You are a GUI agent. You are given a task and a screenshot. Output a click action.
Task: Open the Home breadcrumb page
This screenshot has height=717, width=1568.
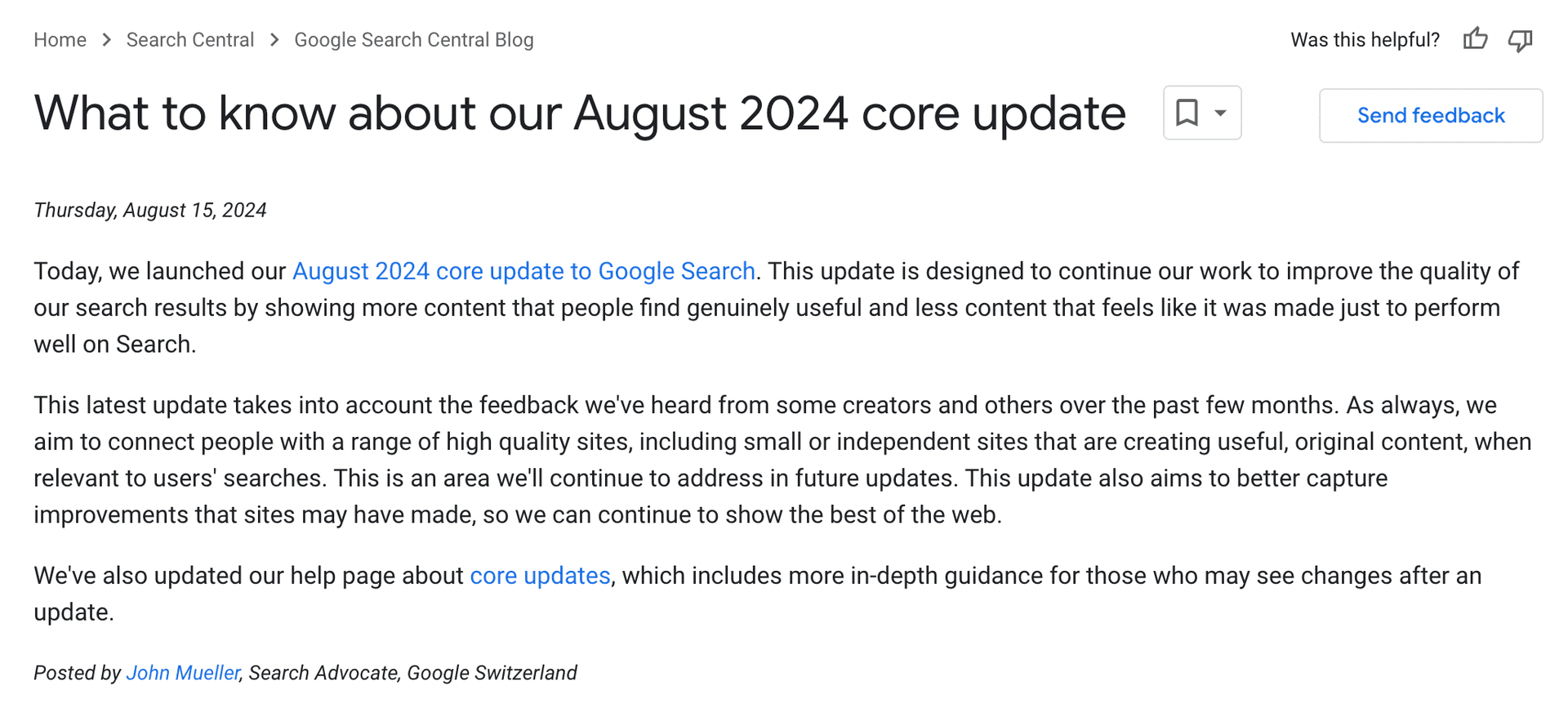60,39
